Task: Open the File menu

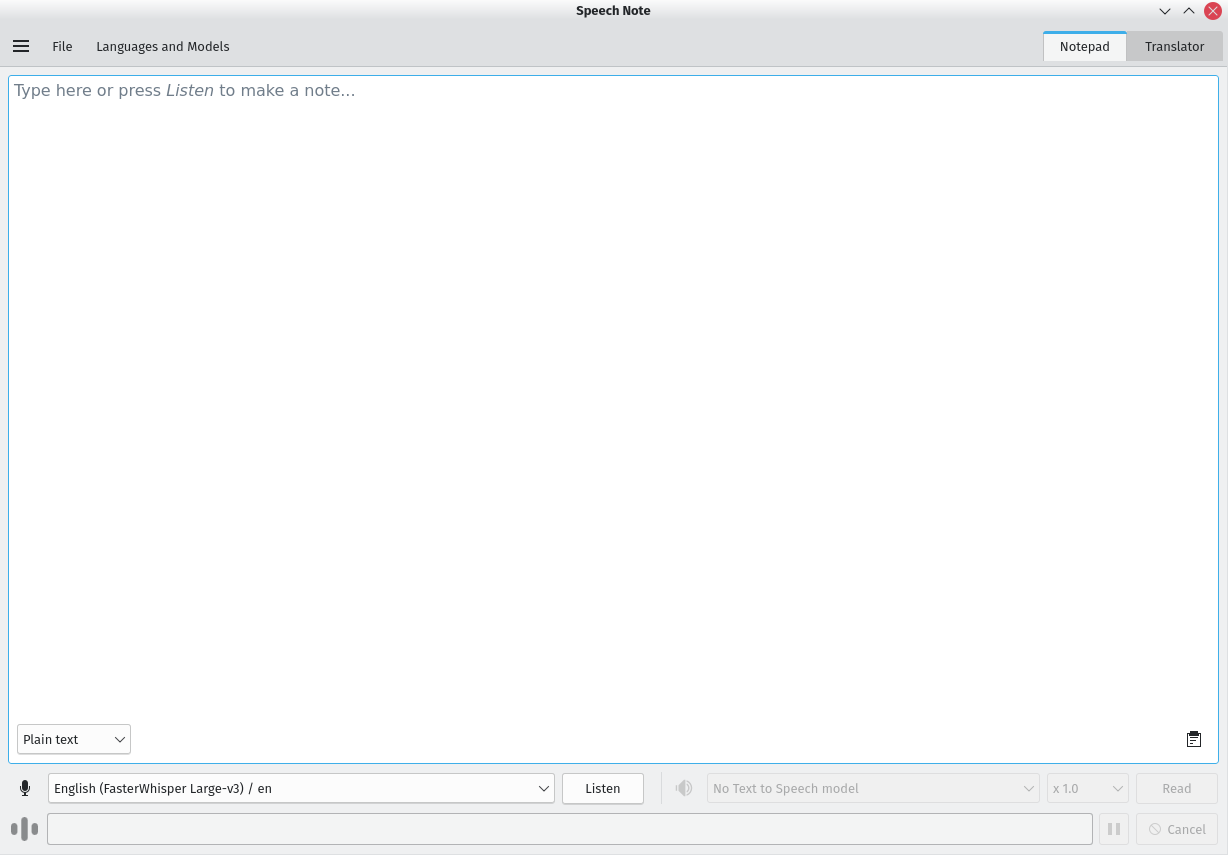Action: (x=62, y=46)
